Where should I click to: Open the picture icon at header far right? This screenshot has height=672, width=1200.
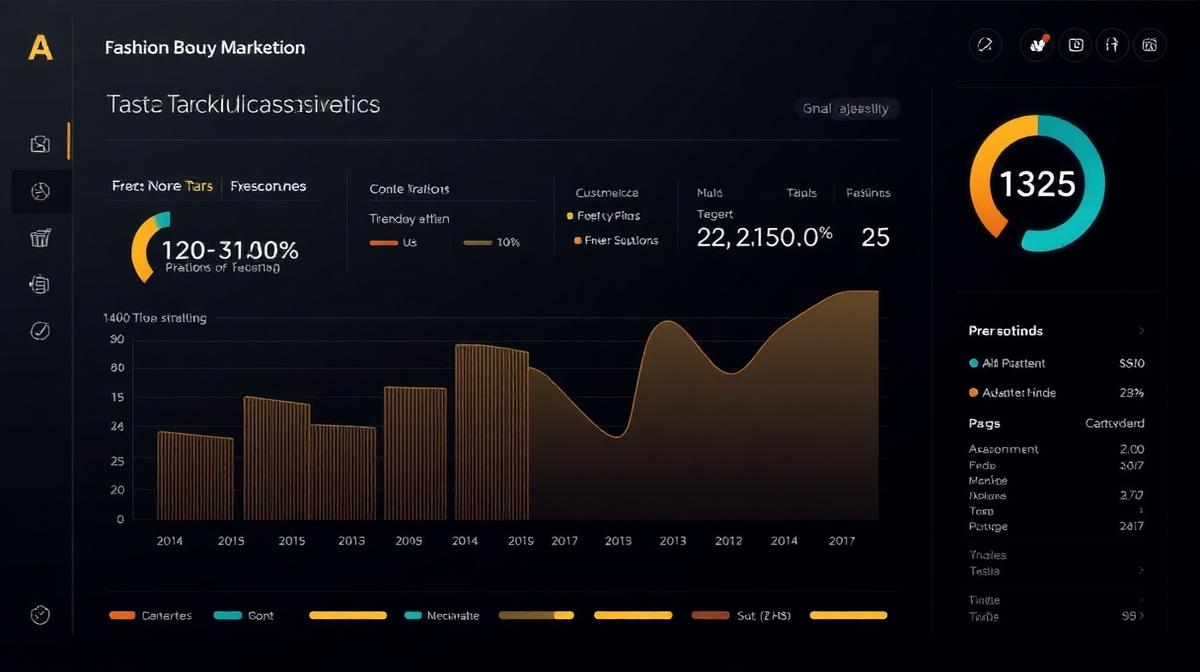coord(1150,44)
